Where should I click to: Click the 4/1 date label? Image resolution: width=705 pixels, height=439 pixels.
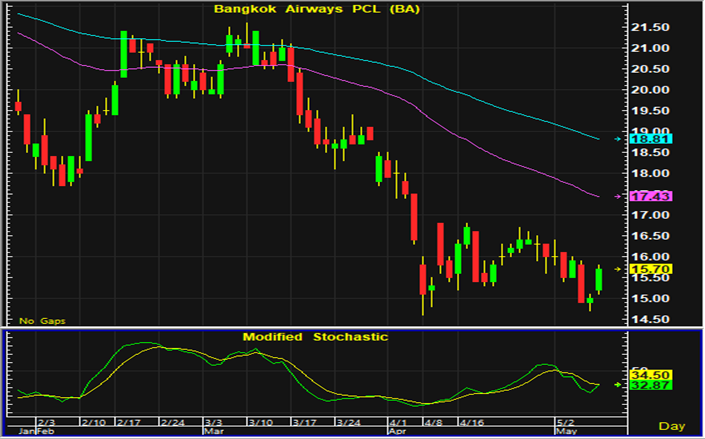(398, 423)
